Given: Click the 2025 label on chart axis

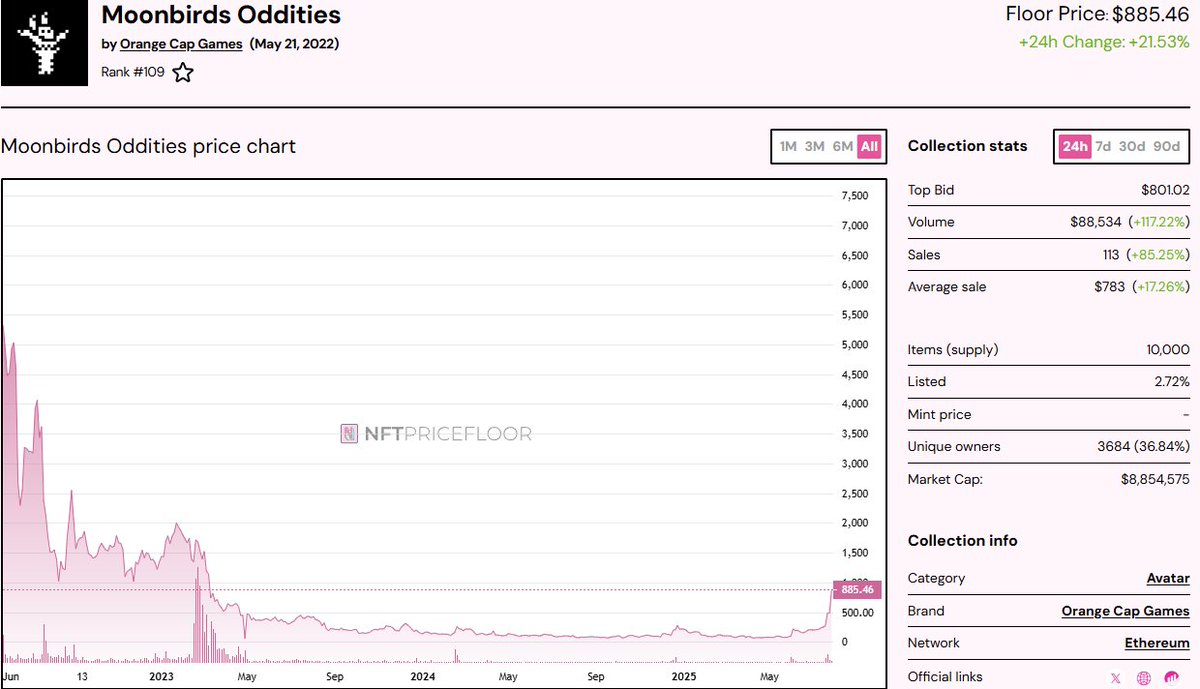Looking at the screenshot, I should [684, 677].
